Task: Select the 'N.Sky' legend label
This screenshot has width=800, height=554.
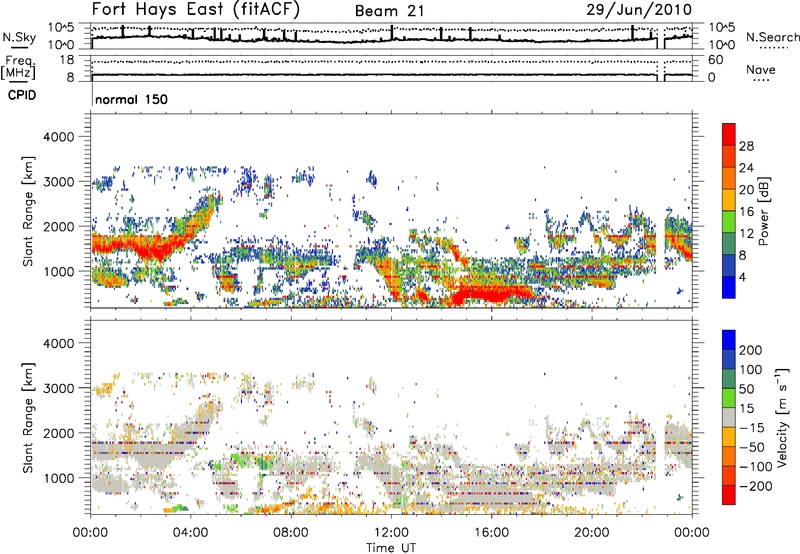Action: (x=19, y=37)
